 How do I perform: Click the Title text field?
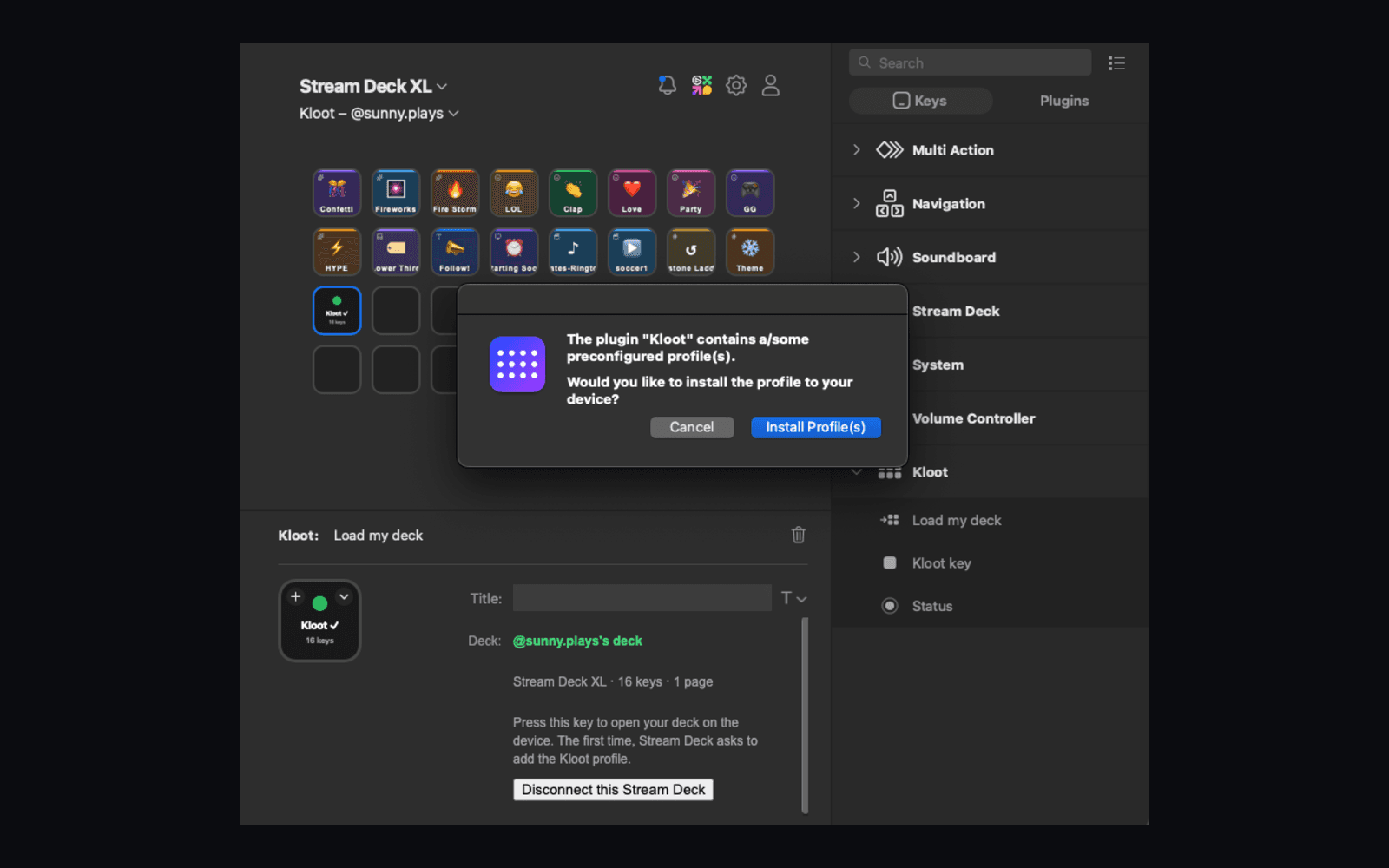click(642, 598)
